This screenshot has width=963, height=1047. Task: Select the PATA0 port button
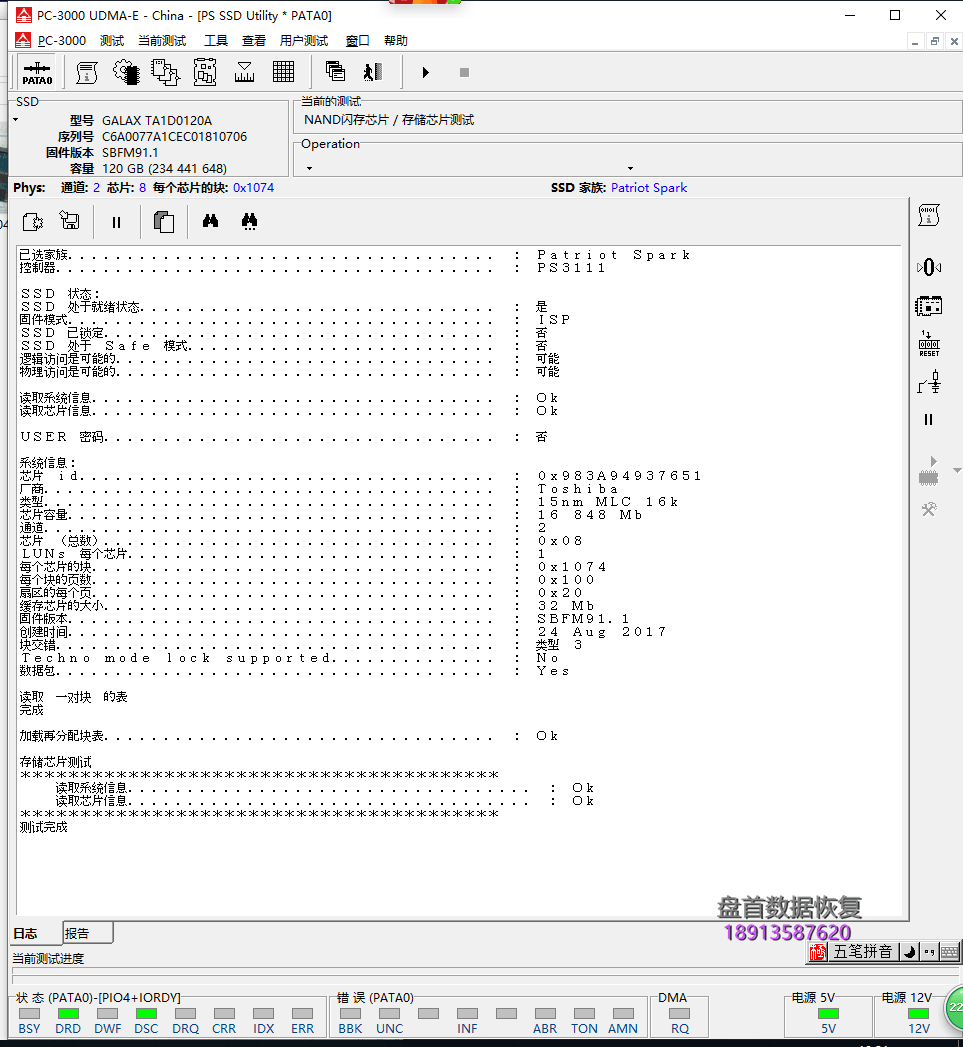[x=37, y=73]
